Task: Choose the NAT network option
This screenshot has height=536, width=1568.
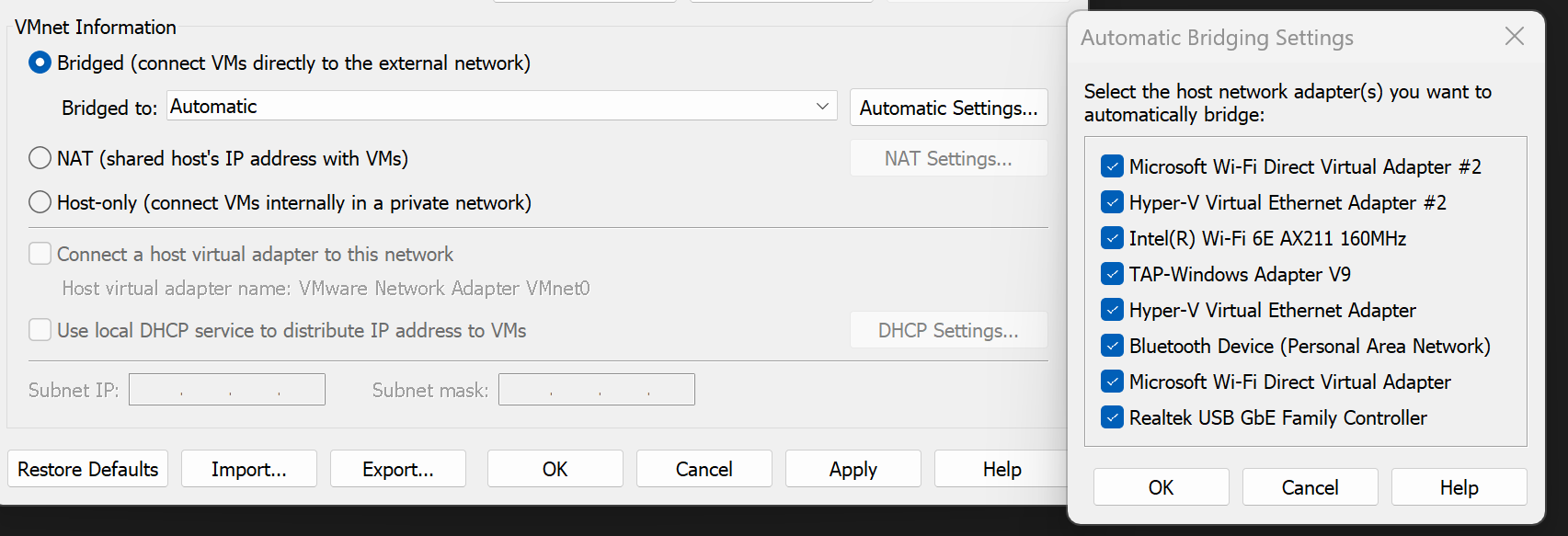Action: click(x=40, y=158)
